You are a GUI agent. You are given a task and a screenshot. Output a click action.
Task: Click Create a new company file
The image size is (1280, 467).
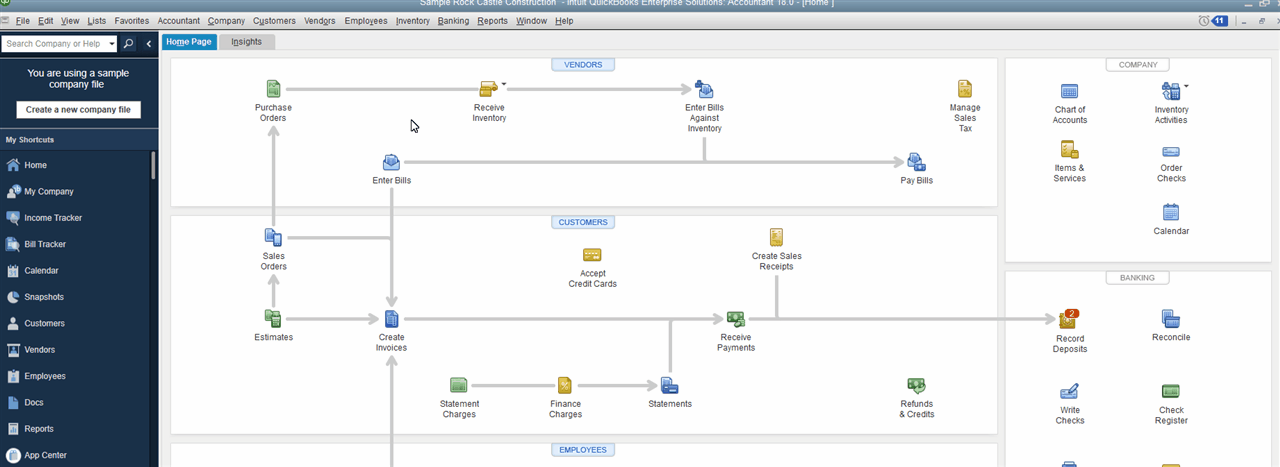pos(79,109)
